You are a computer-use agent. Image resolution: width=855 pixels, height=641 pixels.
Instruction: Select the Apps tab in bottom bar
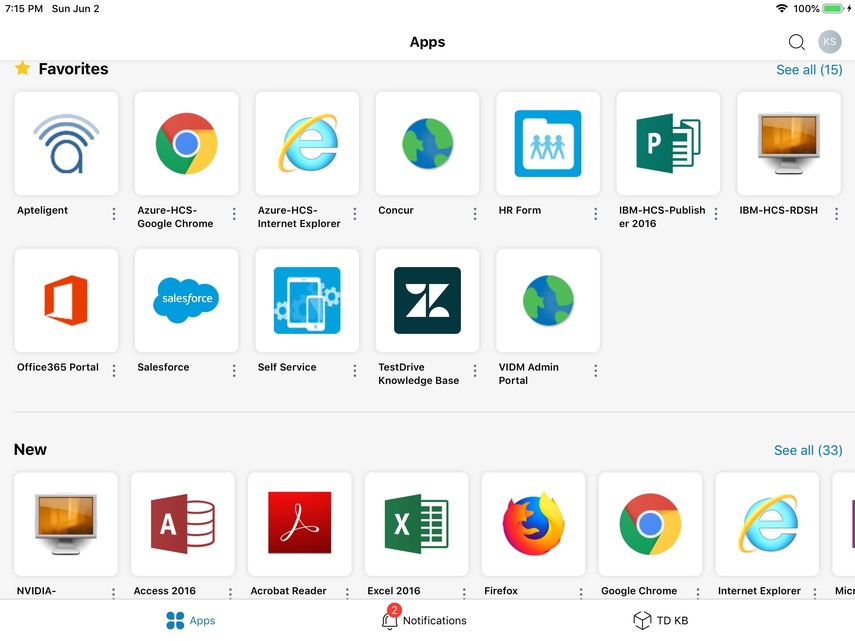coord(191,621)
